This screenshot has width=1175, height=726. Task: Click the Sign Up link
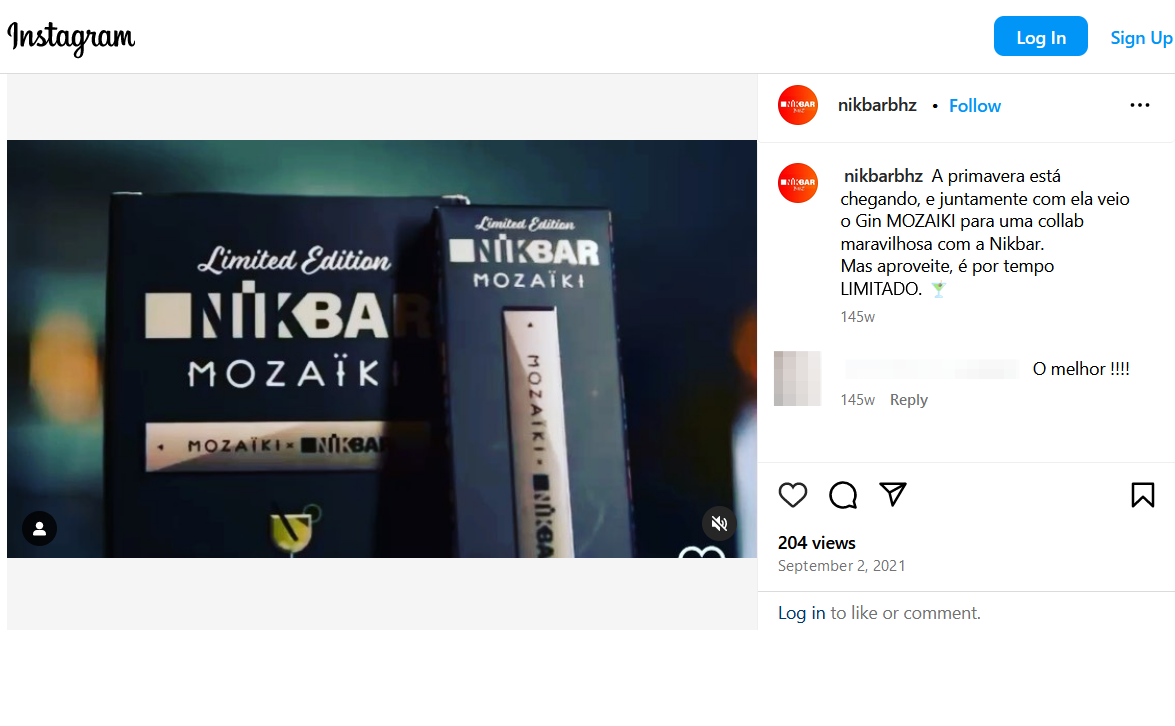[x=1141, y=37]
